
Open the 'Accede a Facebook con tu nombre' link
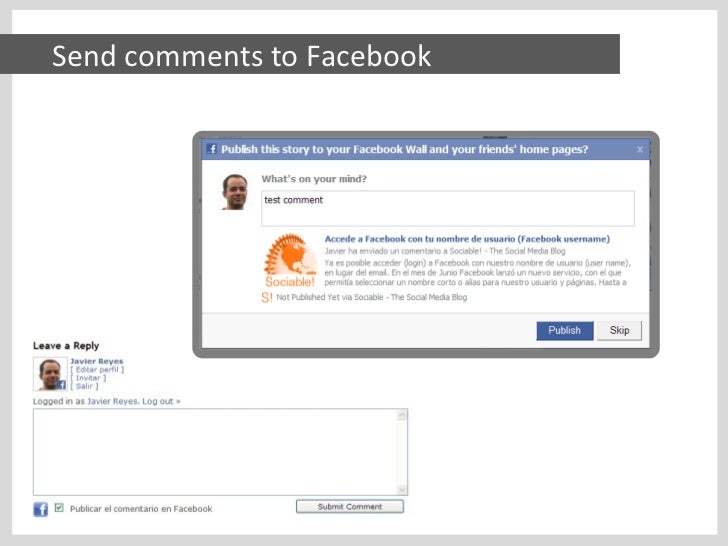467,239
